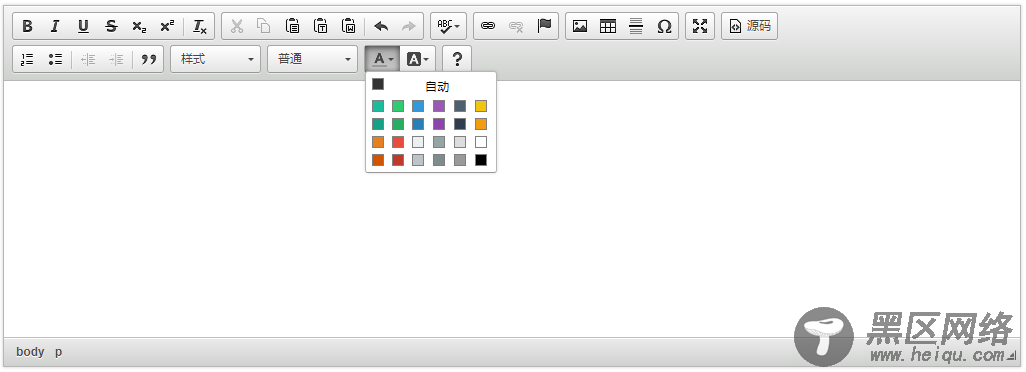Screen dimensions: 1026x372
Task: Click paste as plain text icon
Action: pyautogui.click(x=321, y=26)
